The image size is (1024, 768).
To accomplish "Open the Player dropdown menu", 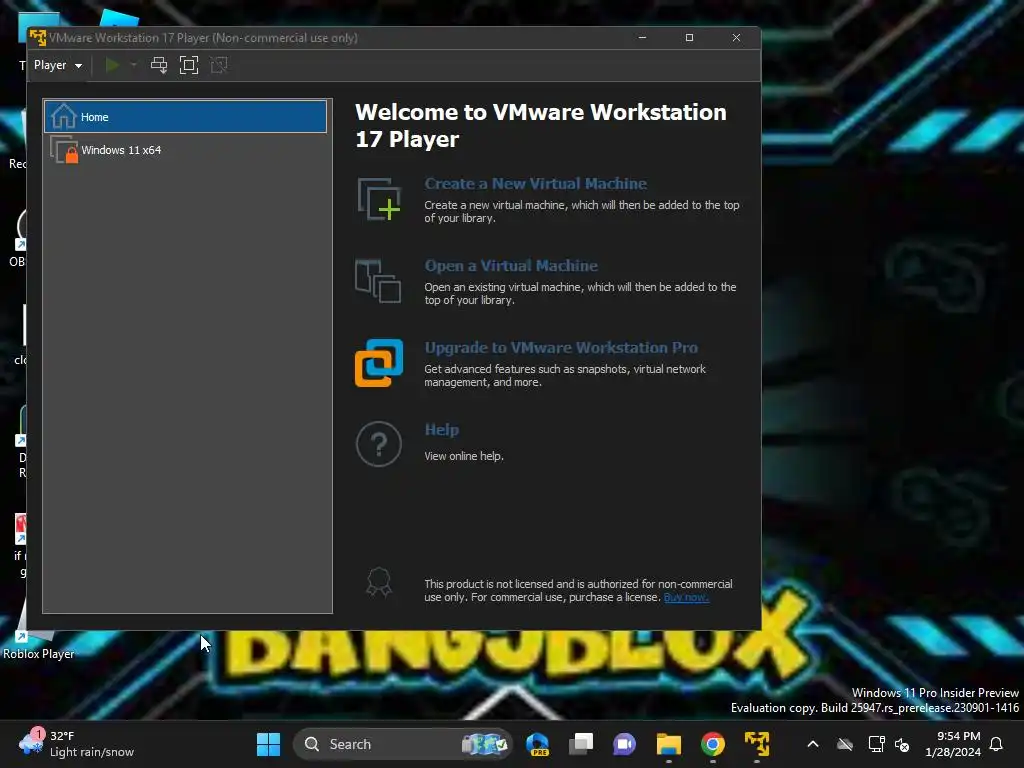I will click(57, 65).
